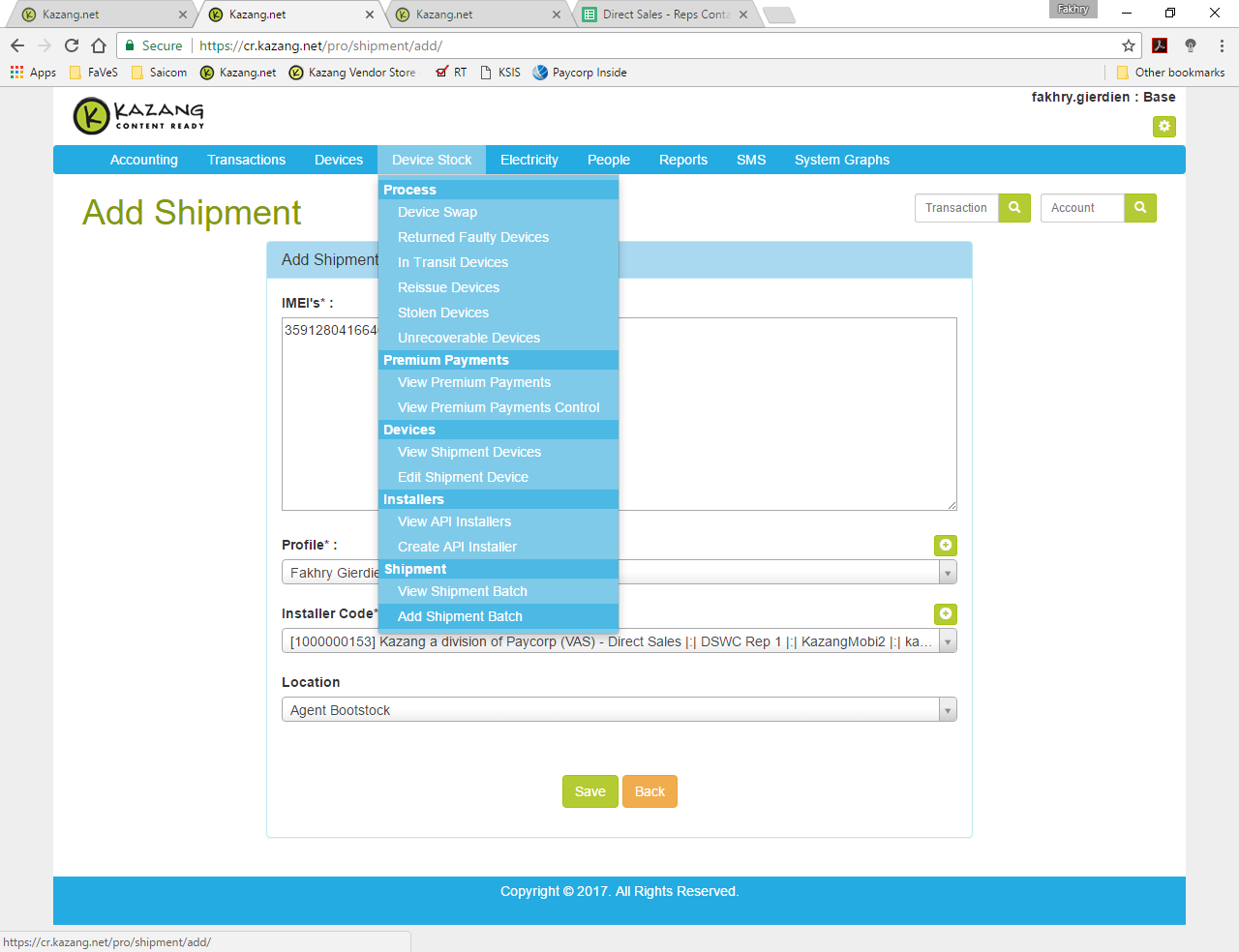Image resolution: width=1239 pixels, height=952 pixels.
Task: Open the Apps shortcut in bookmarks bar
Action: [x=33, y=73]
